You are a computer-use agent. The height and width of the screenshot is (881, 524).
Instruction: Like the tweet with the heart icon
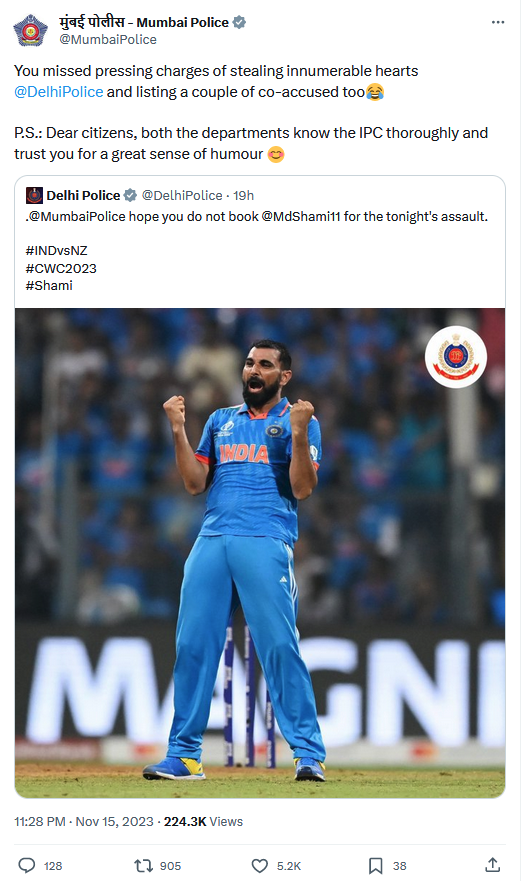coord(259,865)
